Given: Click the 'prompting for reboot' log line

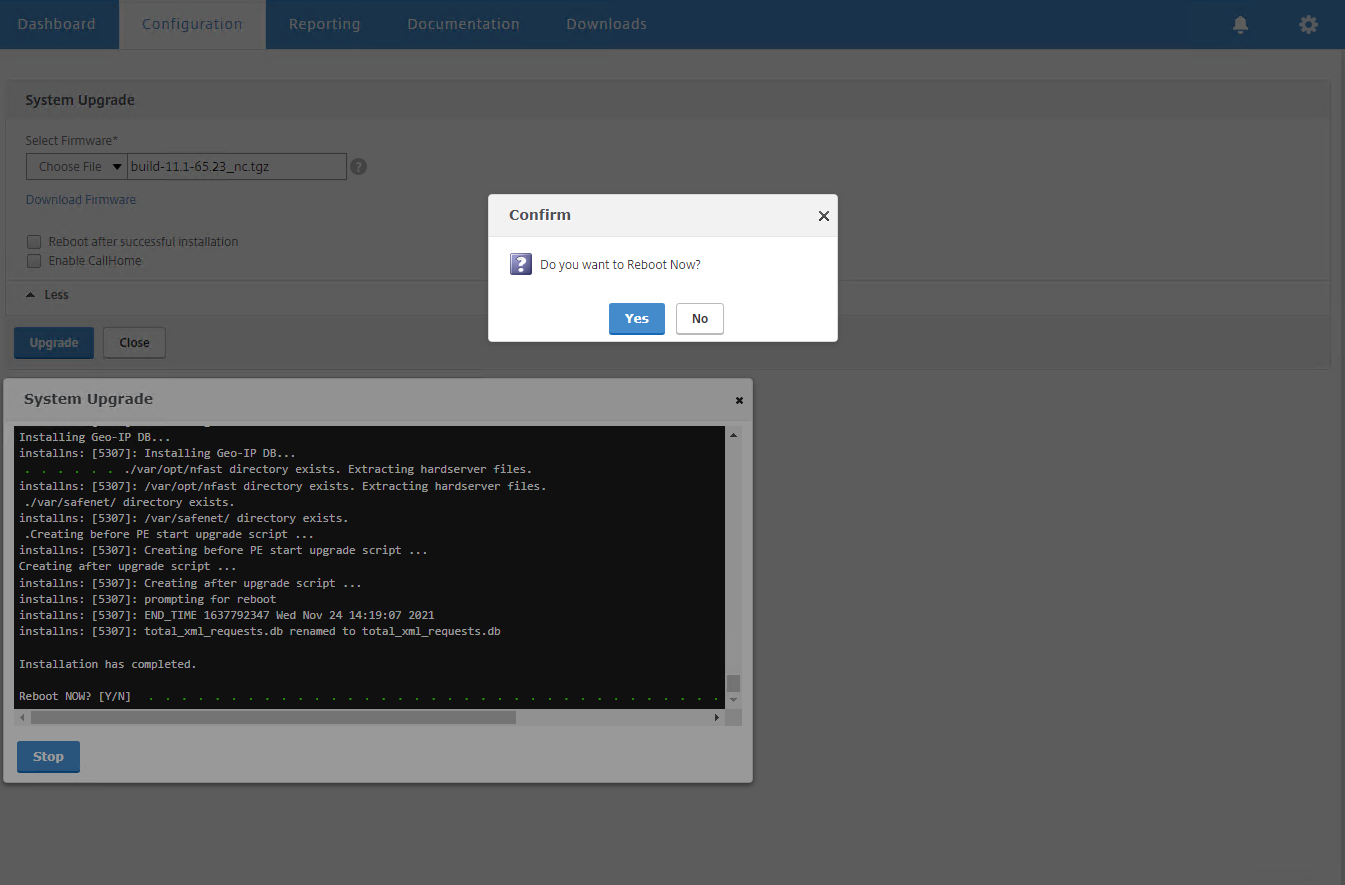Looking at the screenshot, I should pyautogui.click(x=147, y=599).
